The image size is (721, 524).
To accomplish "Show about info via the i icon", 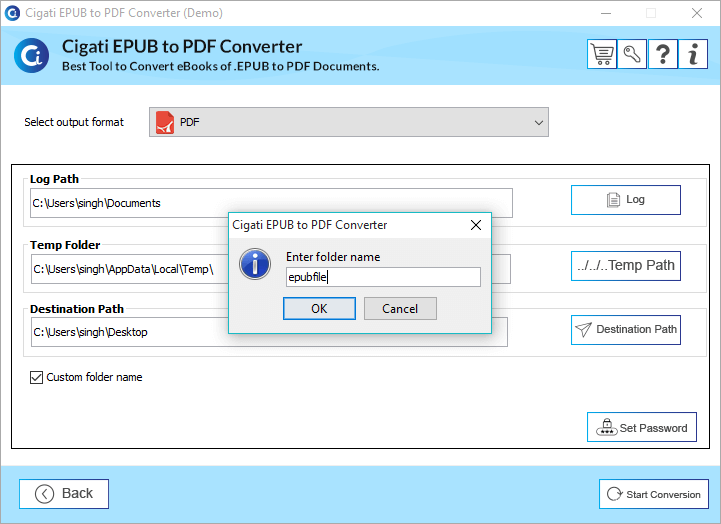I will (693, 54).
